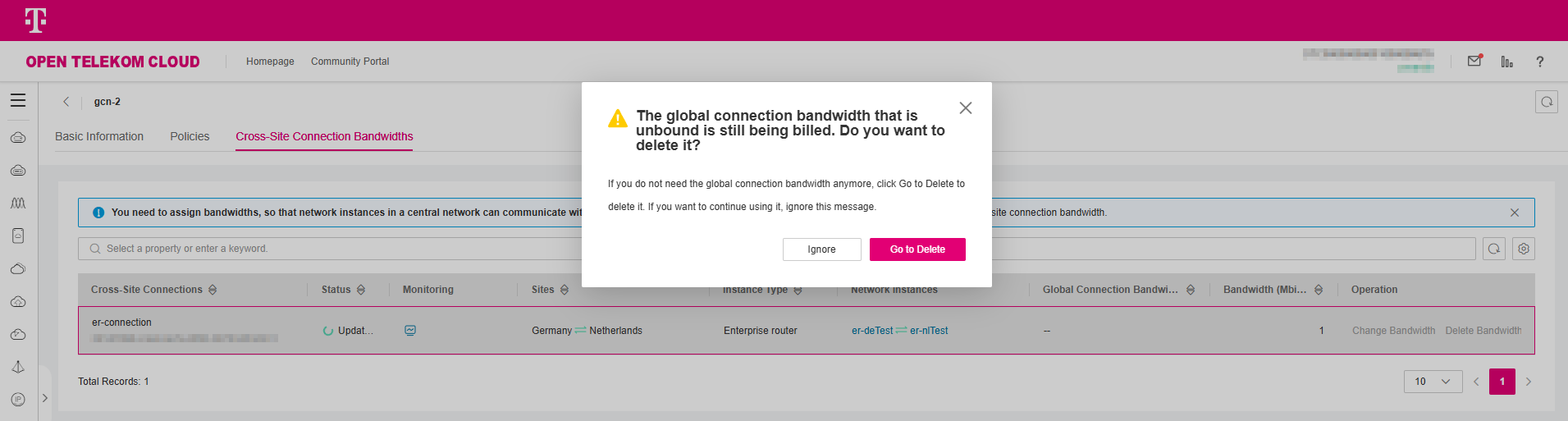Screen dimensions: 1568x421
Task: Click the billing chart icon in header
Action: point(1507,62)
